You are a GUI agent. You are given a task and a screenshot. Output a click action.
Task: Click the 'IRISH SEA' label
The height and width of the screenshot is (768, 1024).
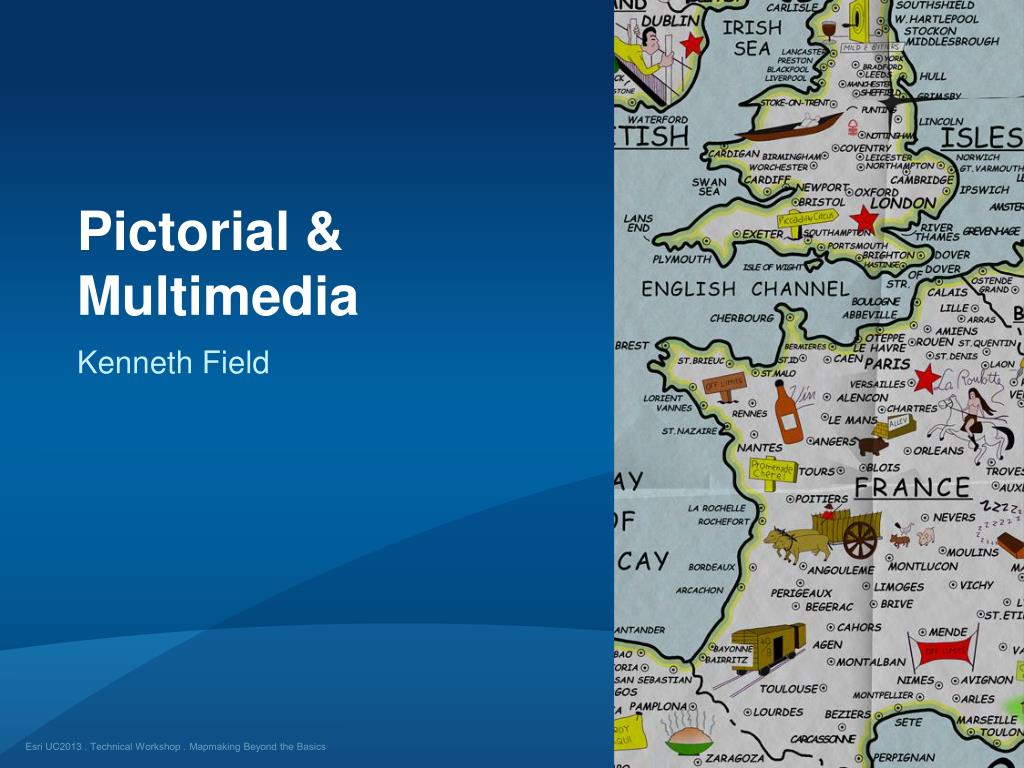point(752,38)
